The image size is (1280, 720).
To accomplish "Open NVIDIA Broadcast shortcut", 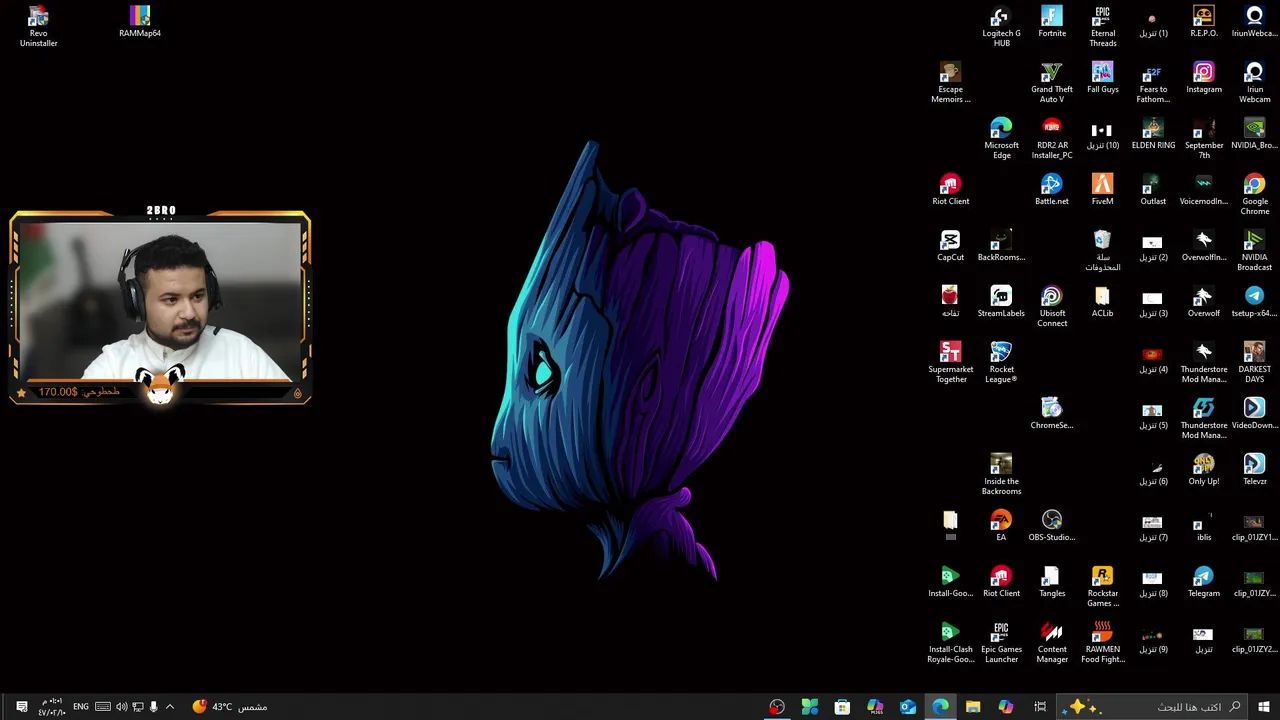I will click(1255, 251).
